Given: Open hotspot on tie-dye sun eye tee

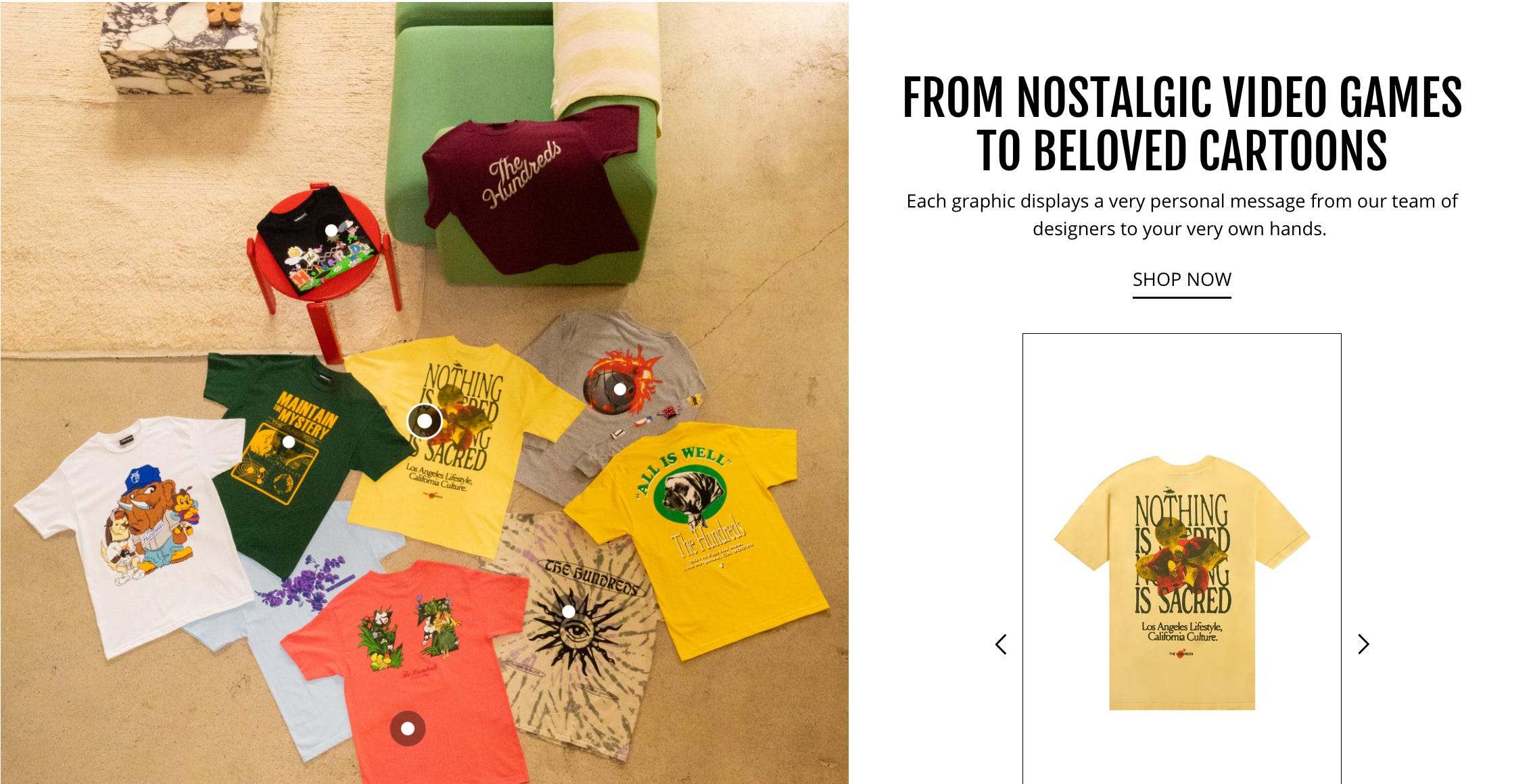Looking at the screenshot, I should click(569, 612).
